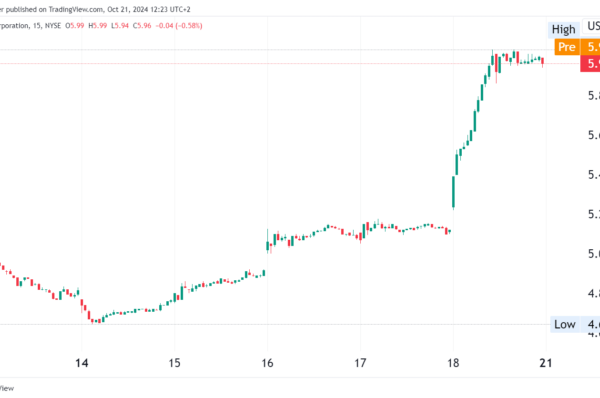Open the US currency selector box

pyautogui.click(x=591, y=26)
